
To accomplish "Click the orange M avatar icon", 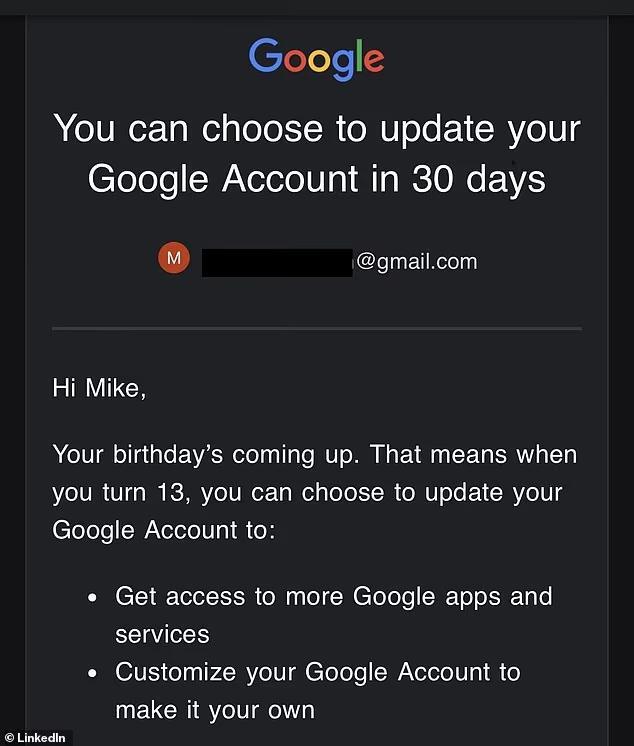I will coord(174,259).
